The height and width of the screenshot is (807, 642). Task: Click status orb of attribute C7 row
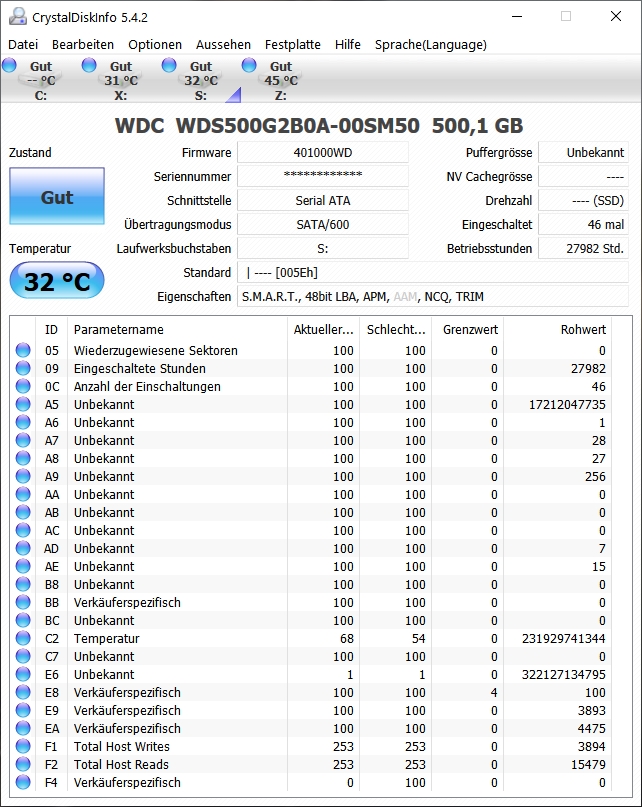point(23,656)
